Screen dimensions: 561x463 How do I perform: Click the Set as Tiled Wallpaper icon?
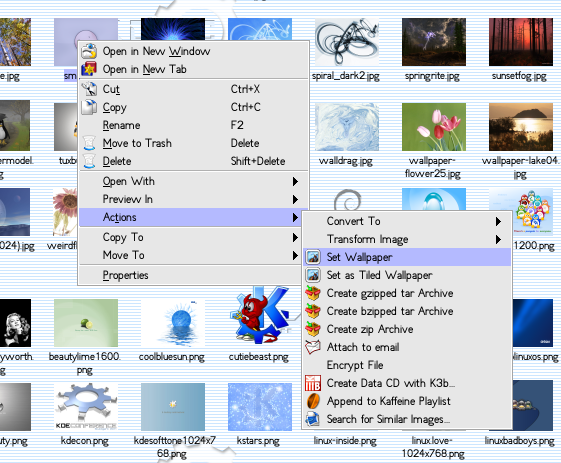(x=313, y=275)
